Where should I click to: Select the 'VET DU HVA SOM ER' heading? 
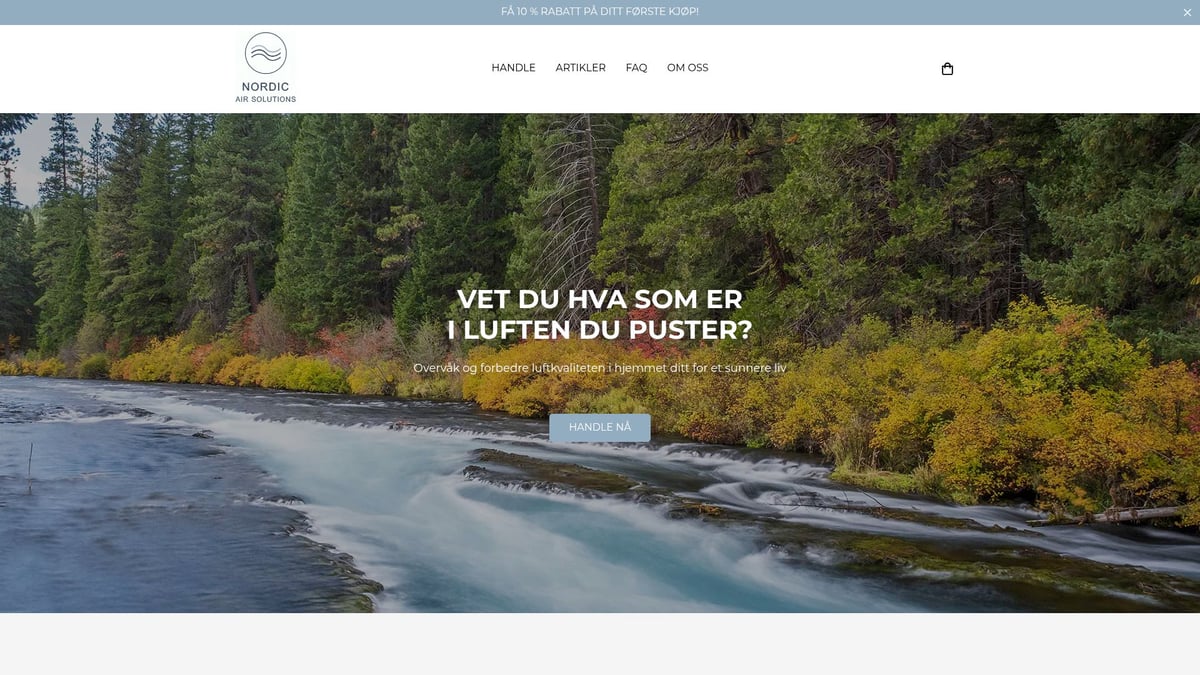tap(600, 299)
